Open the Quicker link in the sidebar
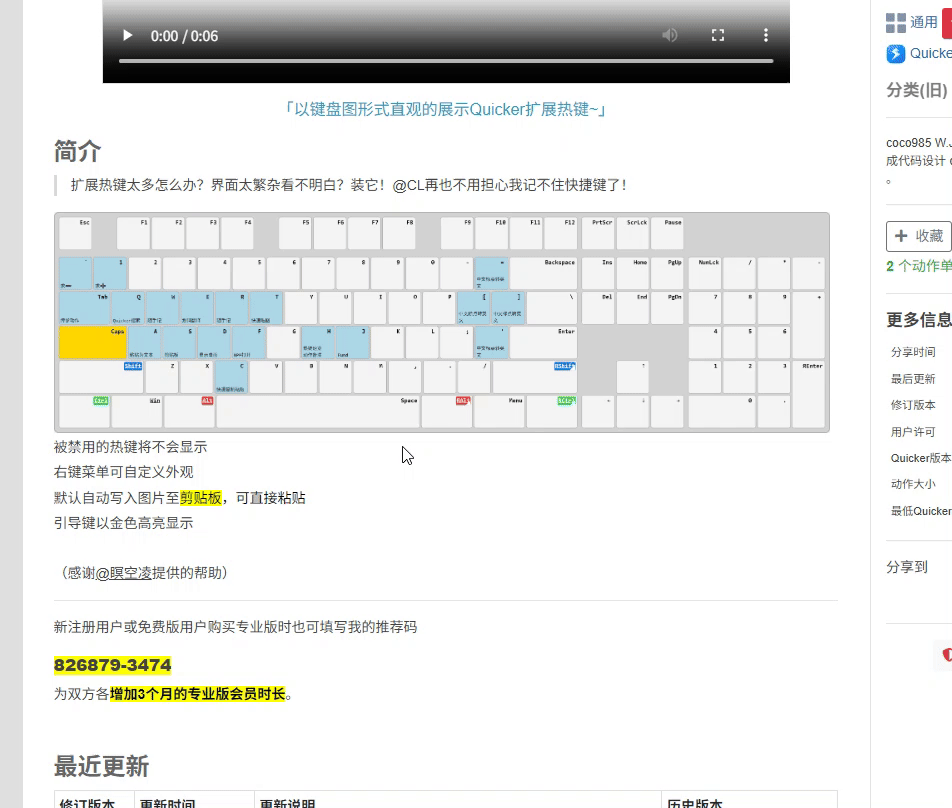The width and height of the screenshot is (952, 808). point(931,53)
